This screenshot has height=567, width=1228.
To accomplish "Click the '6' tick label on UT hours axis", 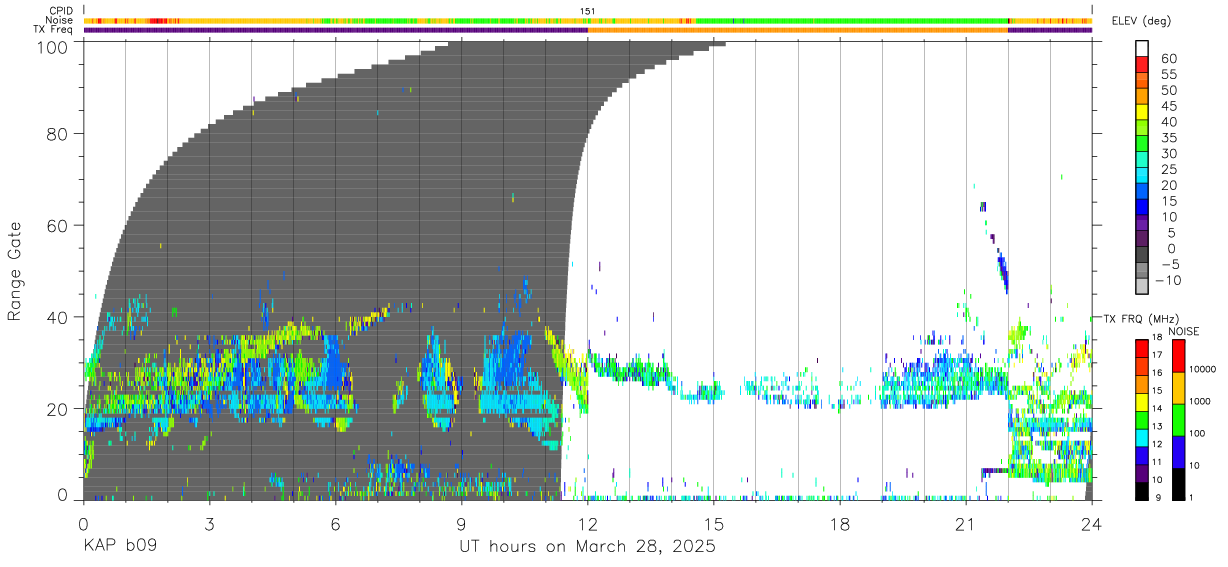I will click(335, 524).
